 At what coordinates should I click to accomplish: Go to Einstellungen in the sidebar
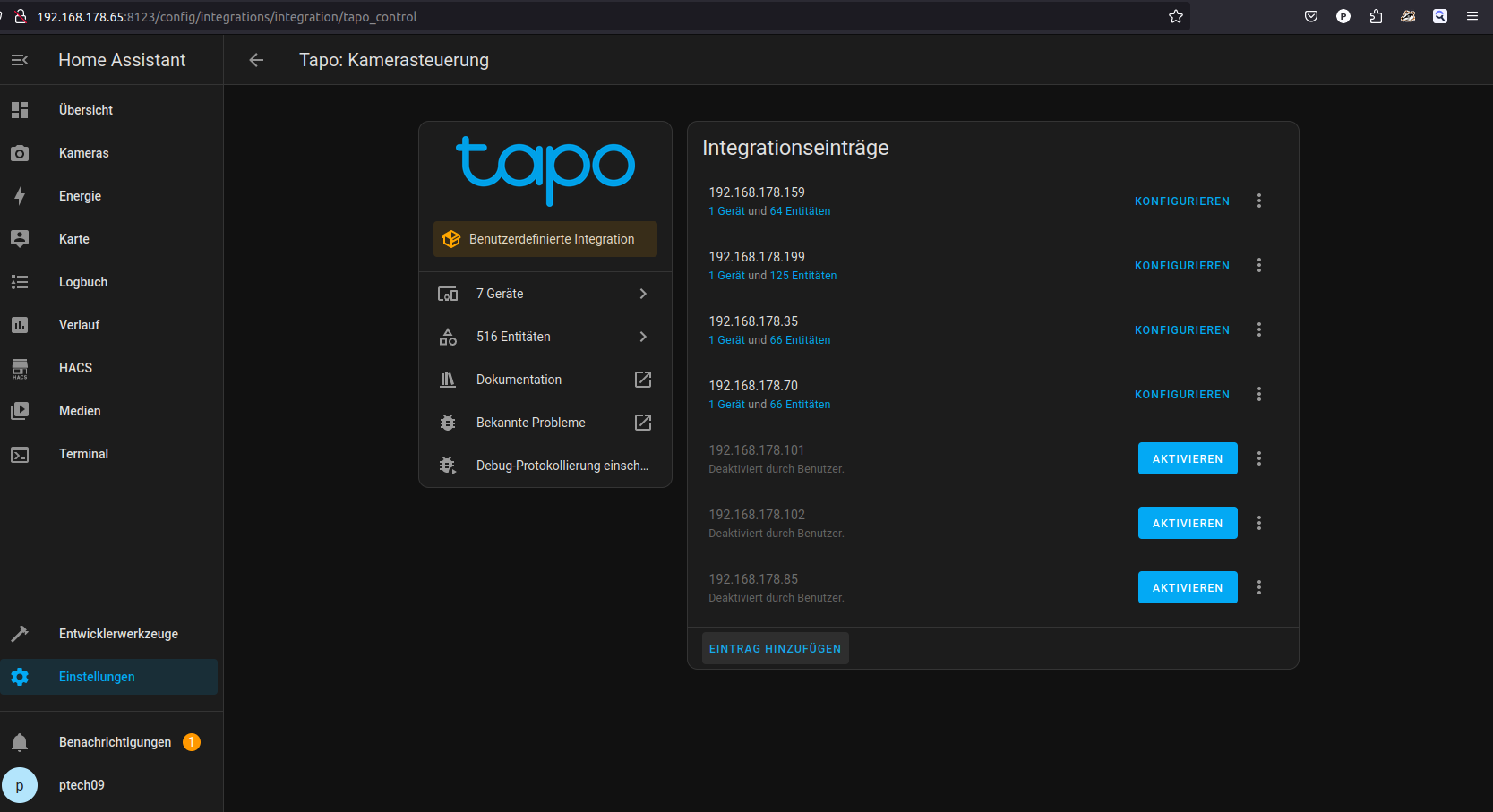97,677
